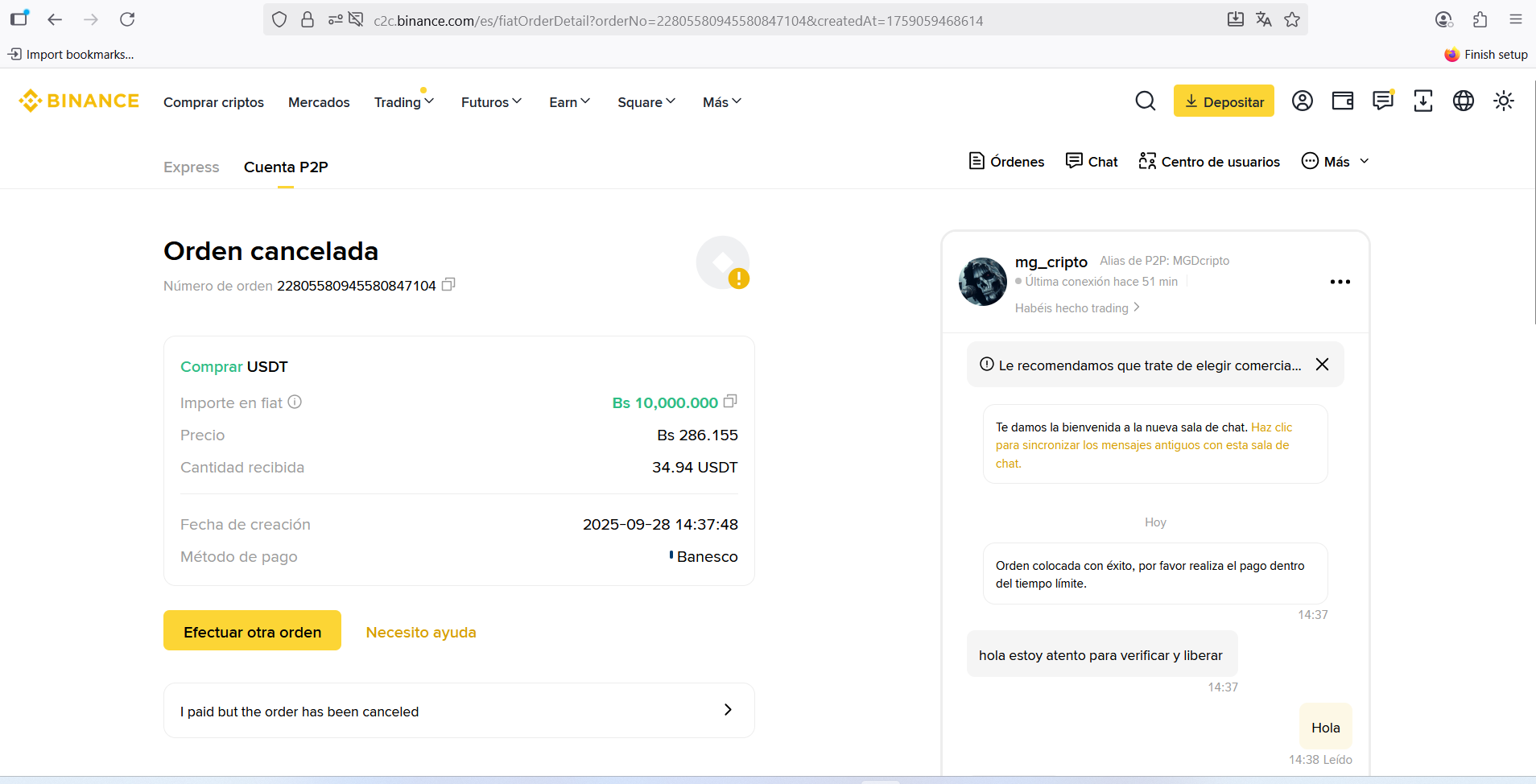
Task: Open the Firefox account icon
Action: point(1443,19)
